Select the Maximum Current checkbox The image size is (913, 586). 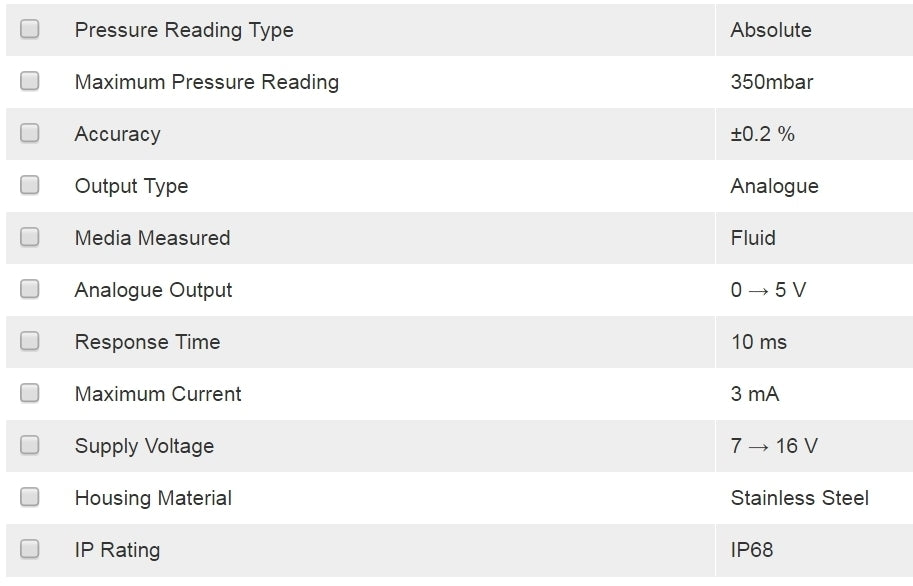coord(30,393)
